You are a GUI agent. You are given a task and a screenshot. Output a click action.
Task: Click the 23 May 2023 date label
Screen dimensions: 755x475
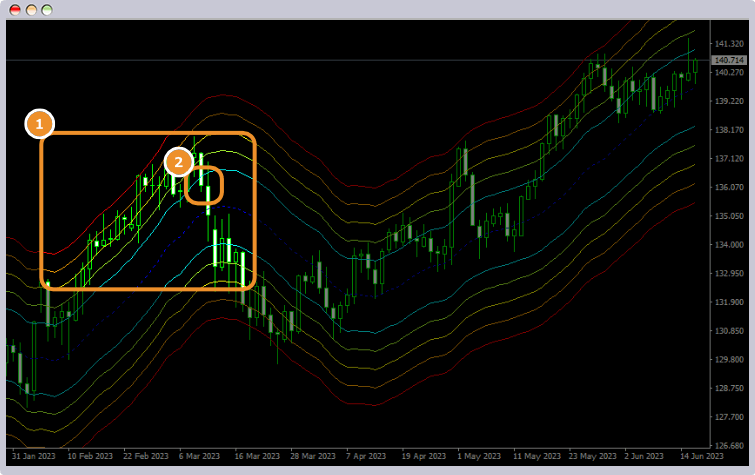tap(593, 456)
